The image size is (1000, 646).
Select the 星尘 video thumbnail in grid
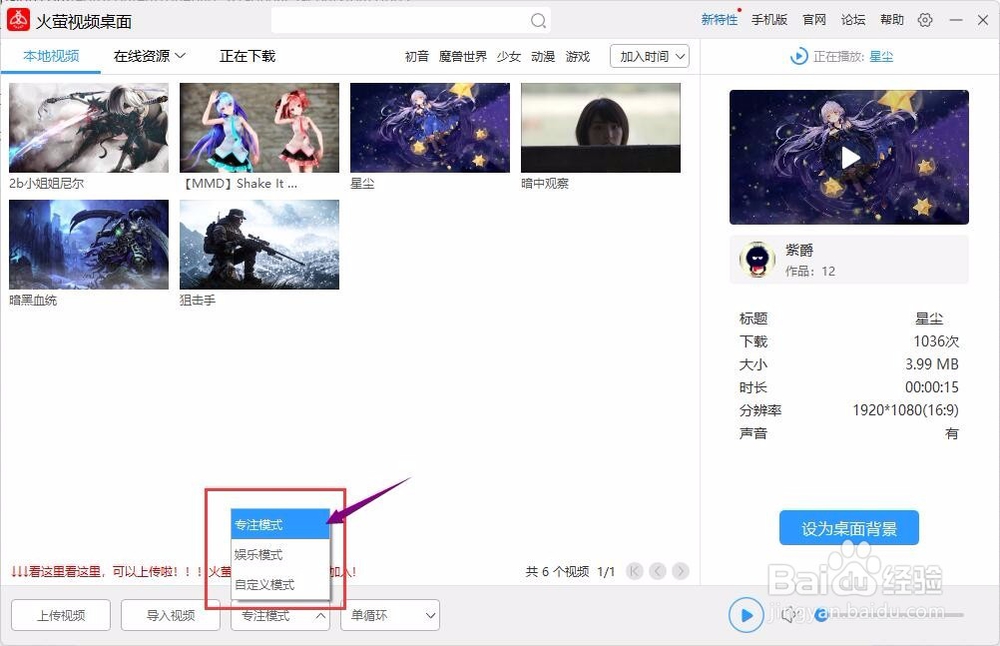tap(430, 128)
